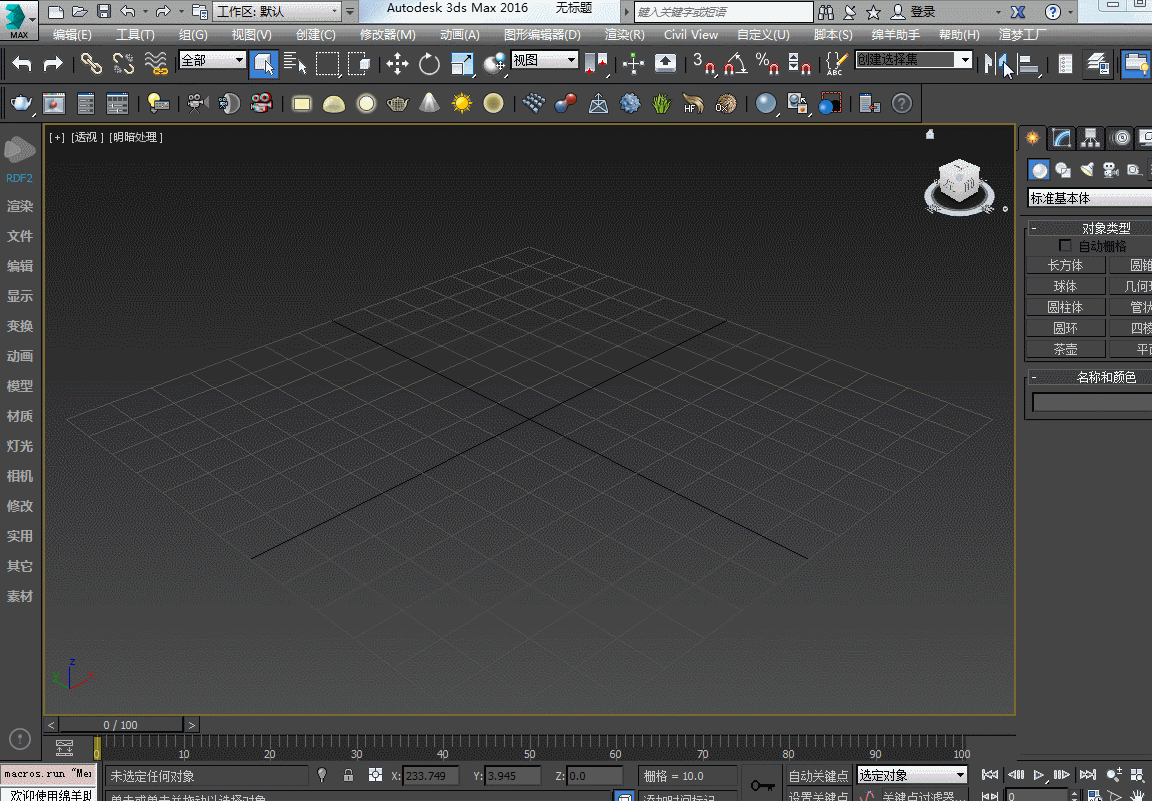This screenshot has height=801, width=1152.
Task: Open the 全部 selection filter dropdown
Action: (x=212, y=60)
